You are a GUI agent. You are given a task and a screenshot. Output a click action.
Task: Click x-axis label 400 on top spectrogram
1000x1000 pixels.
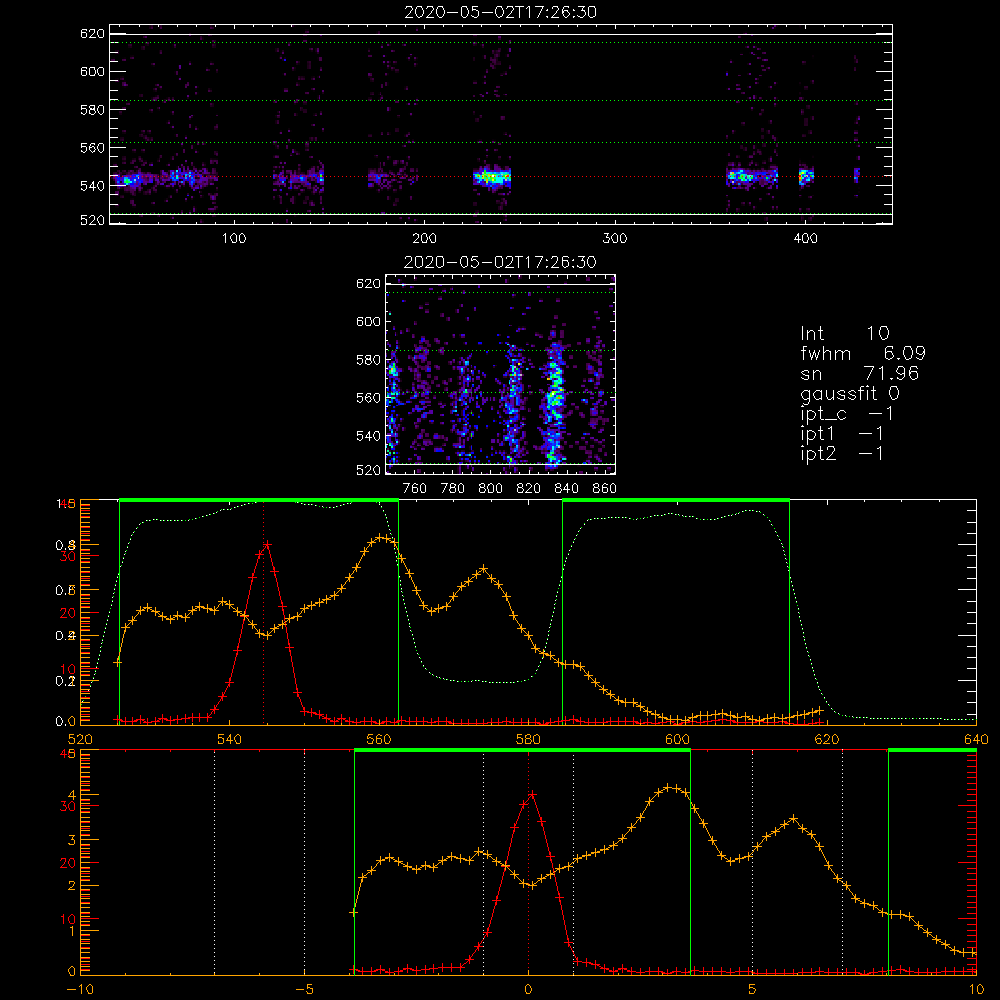click(805, 239)
